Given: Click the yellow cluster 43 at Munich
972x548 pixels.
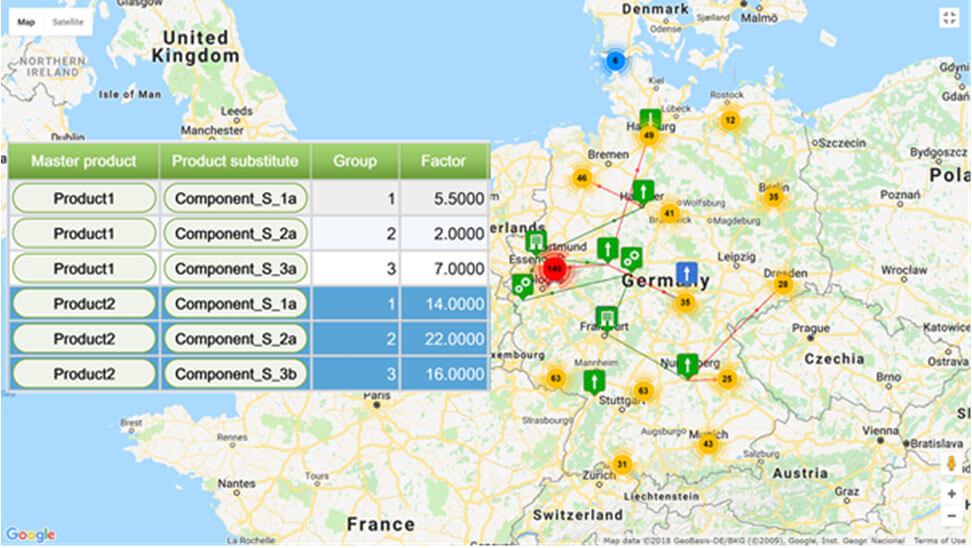Looking at the screenshot, I should tap(708, 444).
